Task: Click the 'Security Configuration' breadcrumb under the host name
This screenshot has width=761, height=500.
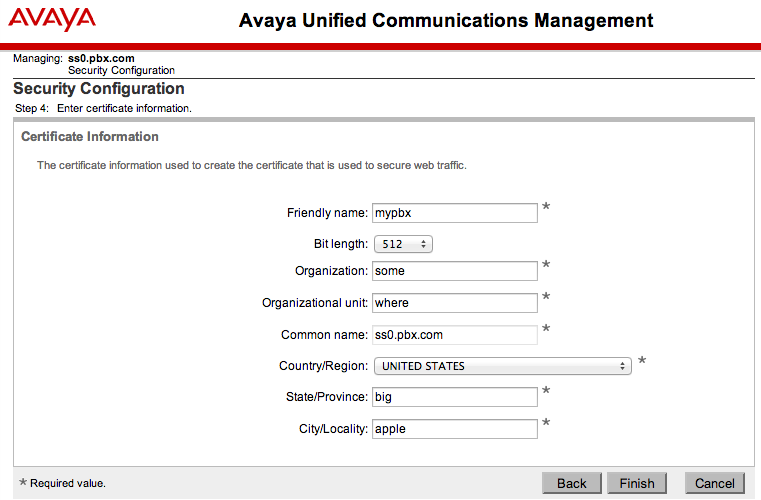Action: [x=121, y=70]
